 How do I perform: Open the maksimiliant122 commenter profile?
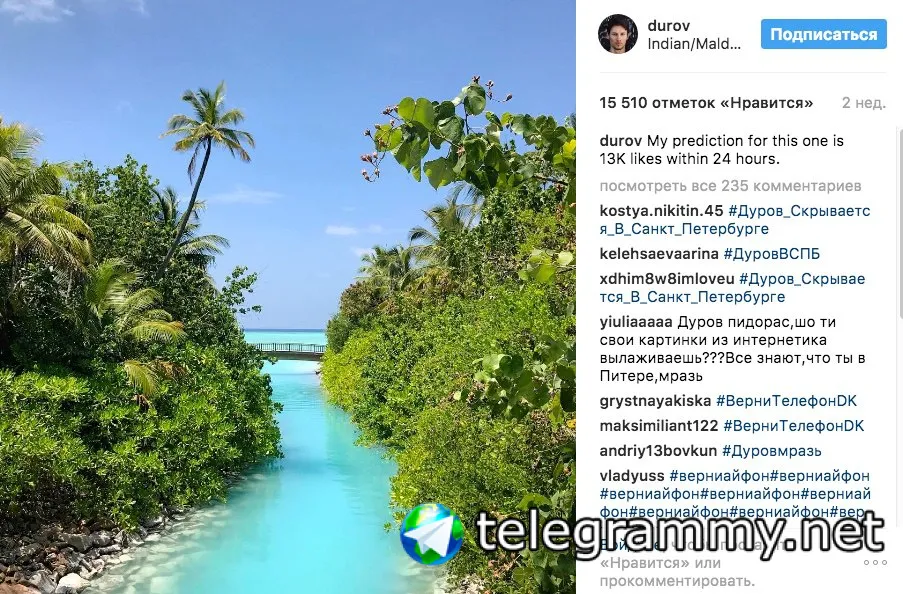[659, 426]
